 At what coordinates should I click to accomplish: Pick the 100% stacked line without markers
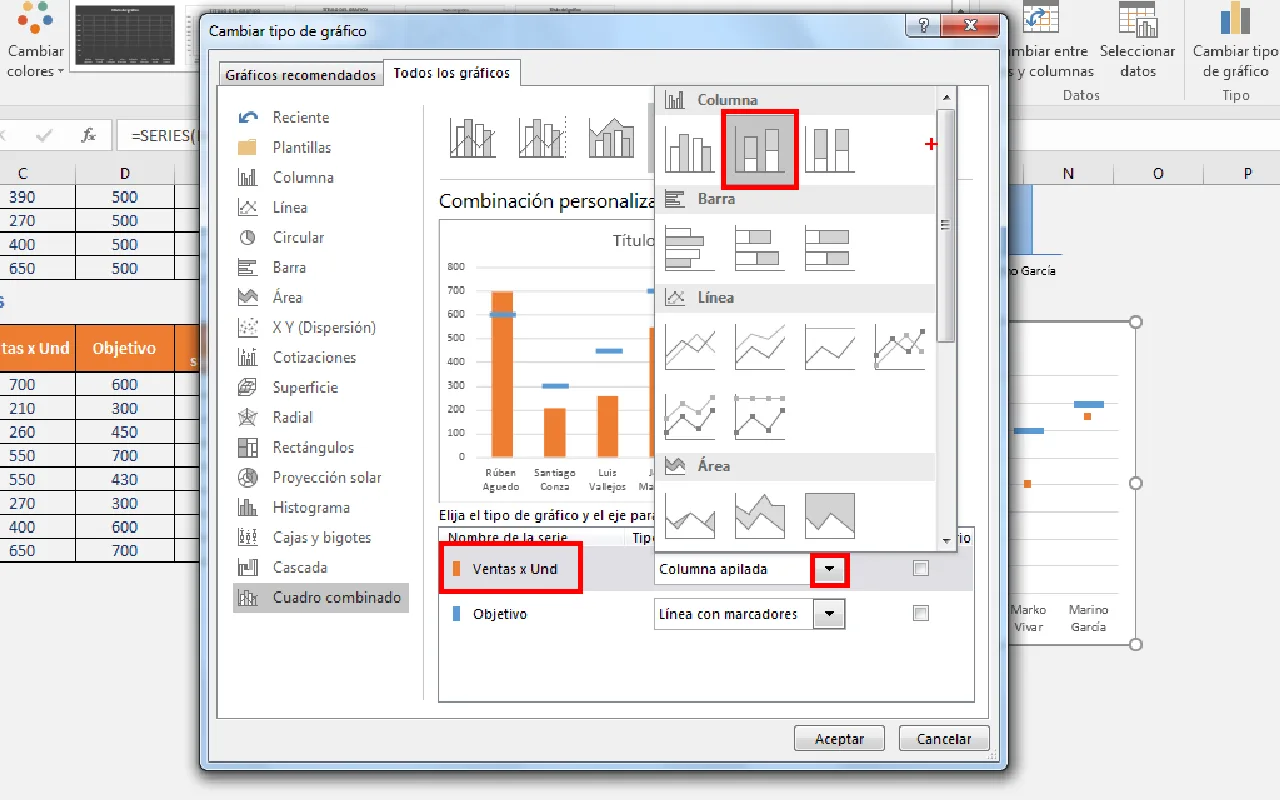pyautogui.click(x=830, y=347)
